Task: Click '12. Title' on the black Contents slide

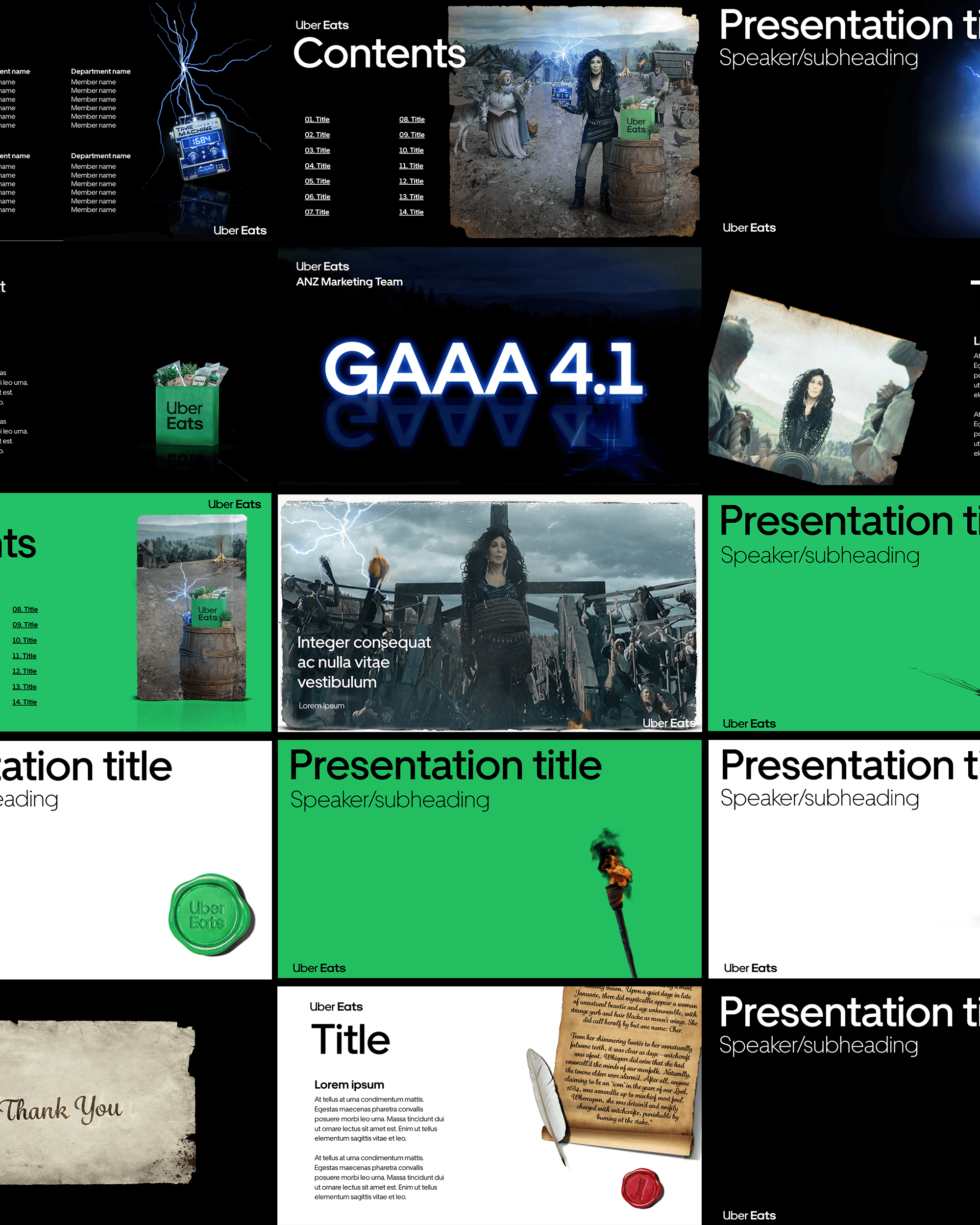Action: pyautogui.click(x=411, y=181)
